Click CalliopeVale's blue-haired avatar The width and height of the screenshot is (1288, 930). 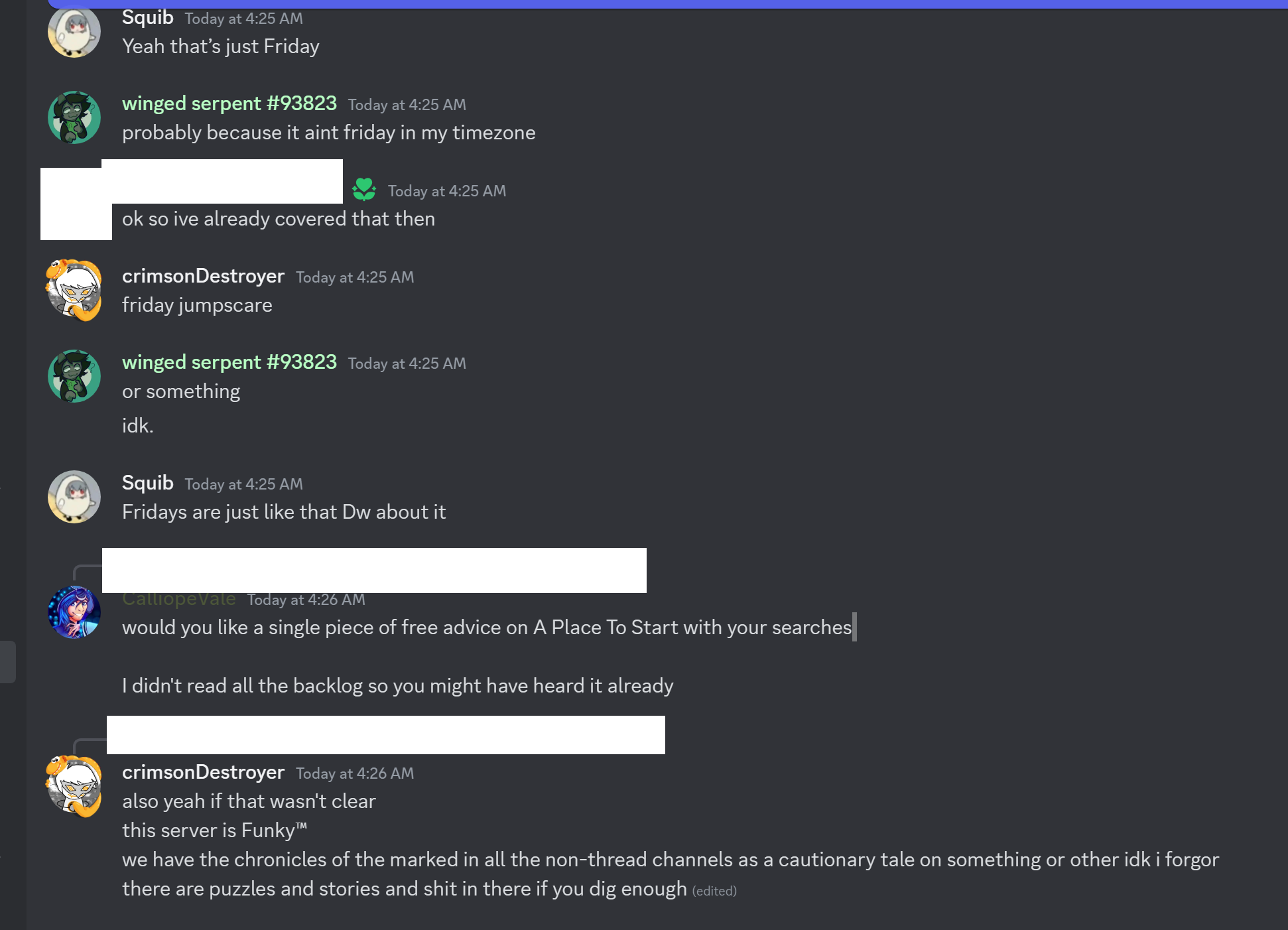coord(74,612)
